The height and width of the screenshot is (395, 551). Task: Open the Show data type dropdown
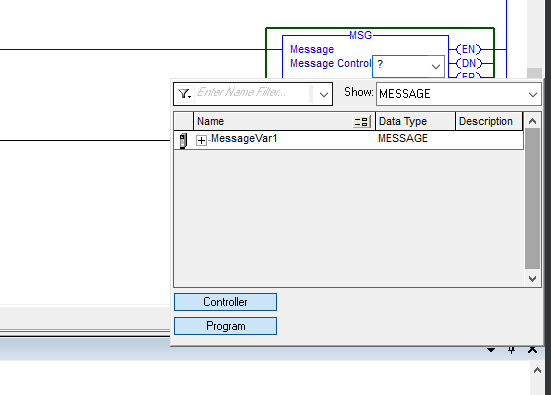[x=532, y=94]
